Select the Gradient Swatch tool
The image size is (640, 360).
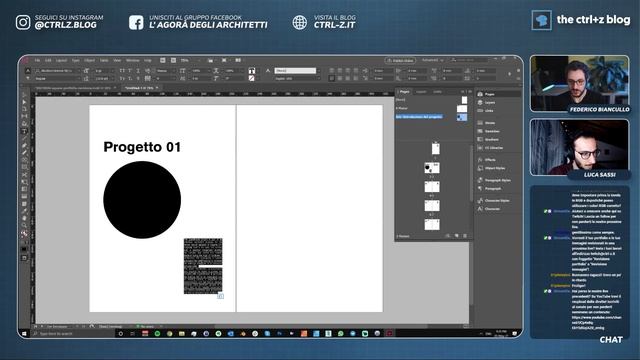24,189
